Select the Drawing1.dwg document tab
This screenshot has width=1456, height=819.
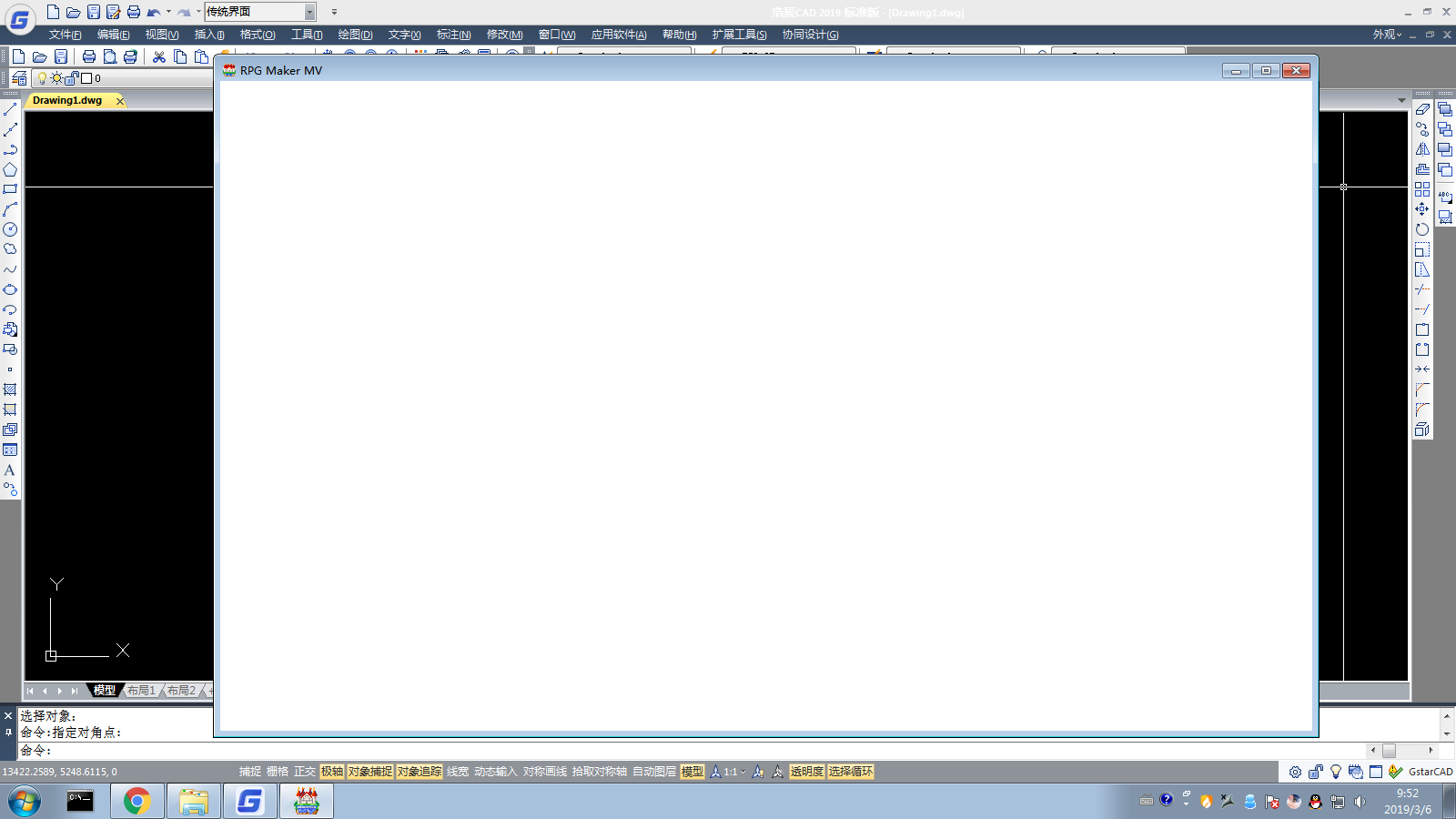67,100
